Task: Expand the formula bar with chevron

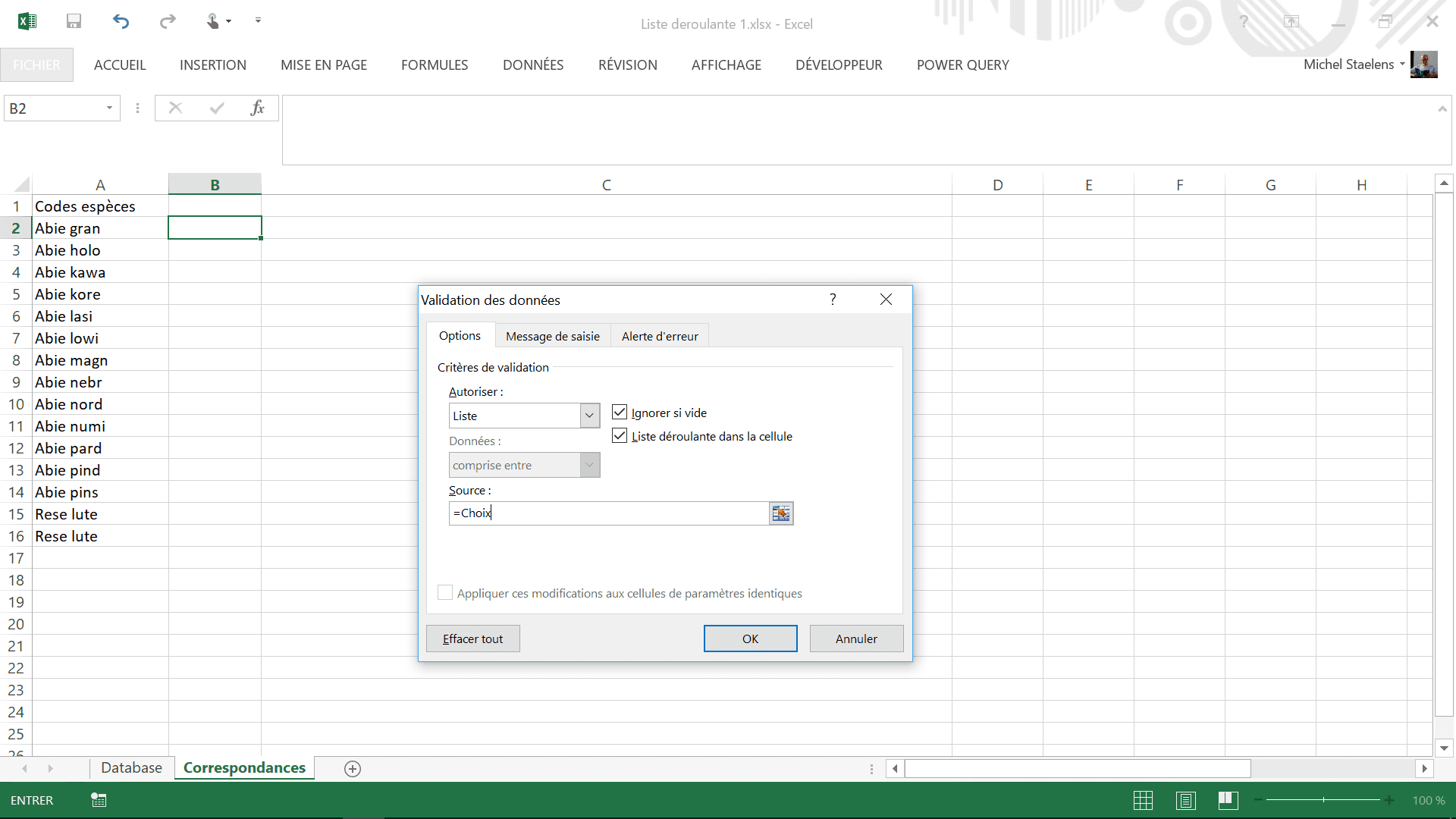Action: (1442, 109)
